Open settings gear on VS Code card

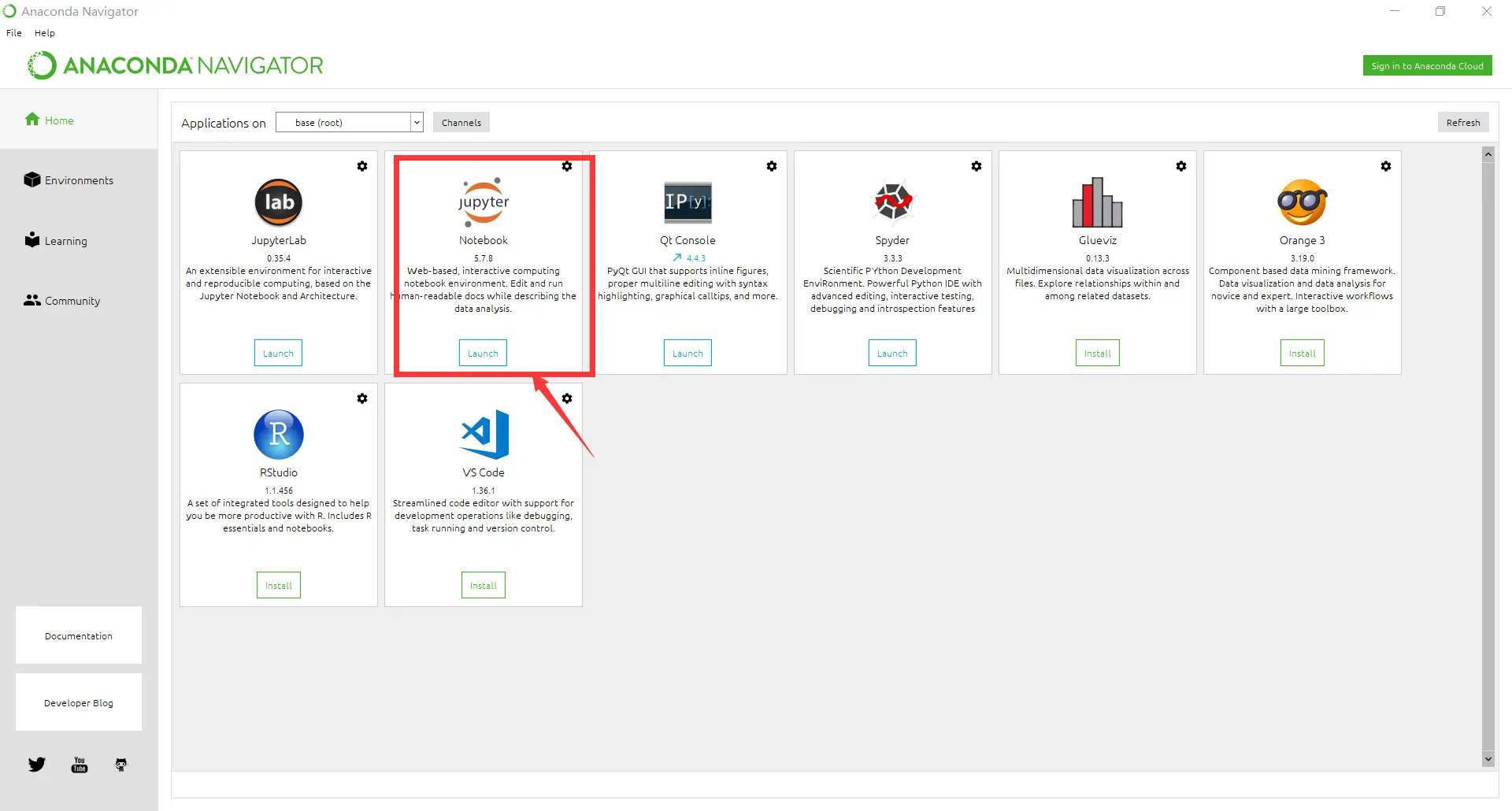tap(567, 398)
